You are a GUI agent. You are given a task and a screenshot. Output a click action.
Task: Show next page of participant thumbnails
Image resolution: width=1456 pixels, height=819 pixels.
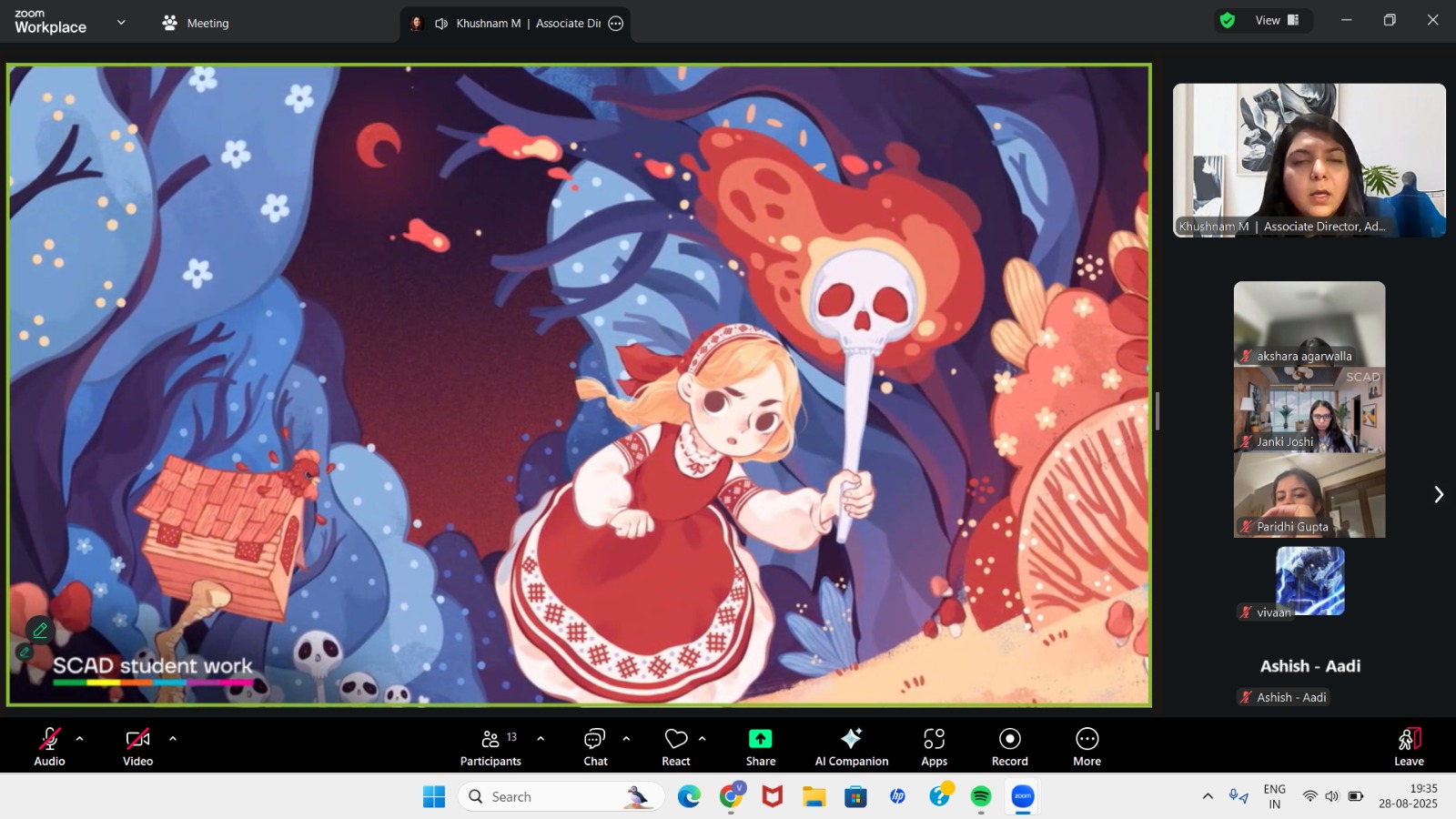click(x=1438, y=494)
